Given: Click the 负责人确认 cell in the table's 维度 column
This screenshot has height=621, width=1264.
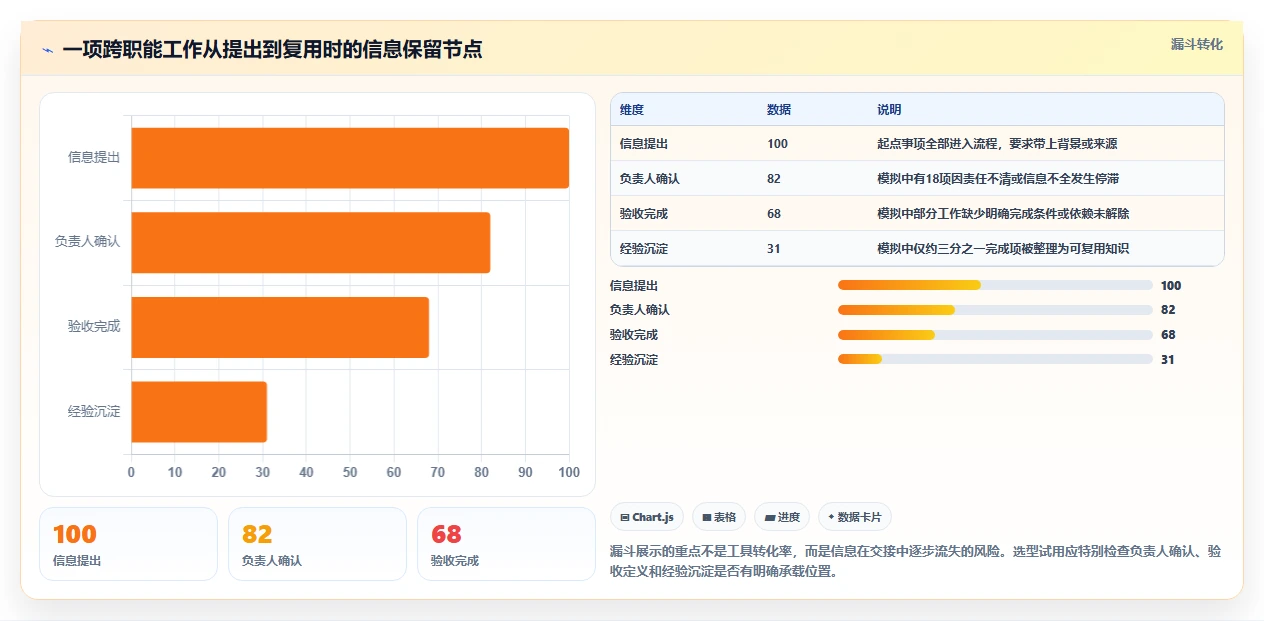Looking at the screenshot, I should coord(650,179).
